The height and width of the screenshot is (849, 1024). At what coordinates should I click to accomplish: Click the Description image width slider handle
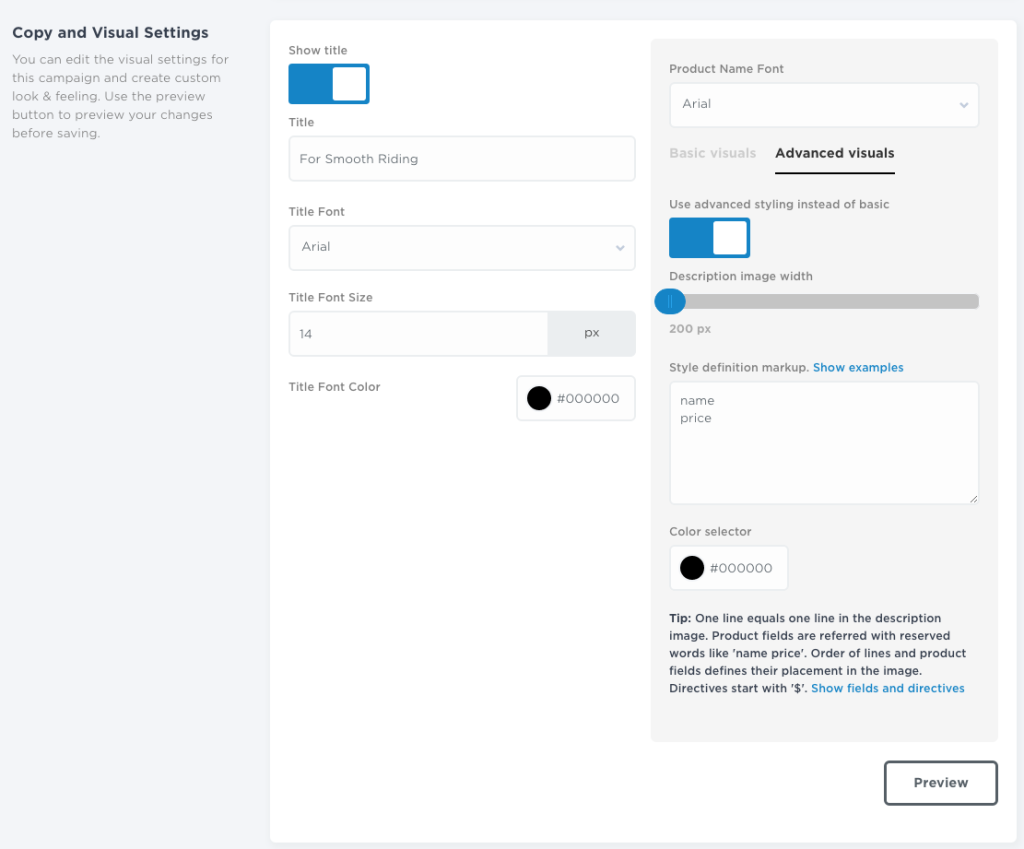[670, 301]
